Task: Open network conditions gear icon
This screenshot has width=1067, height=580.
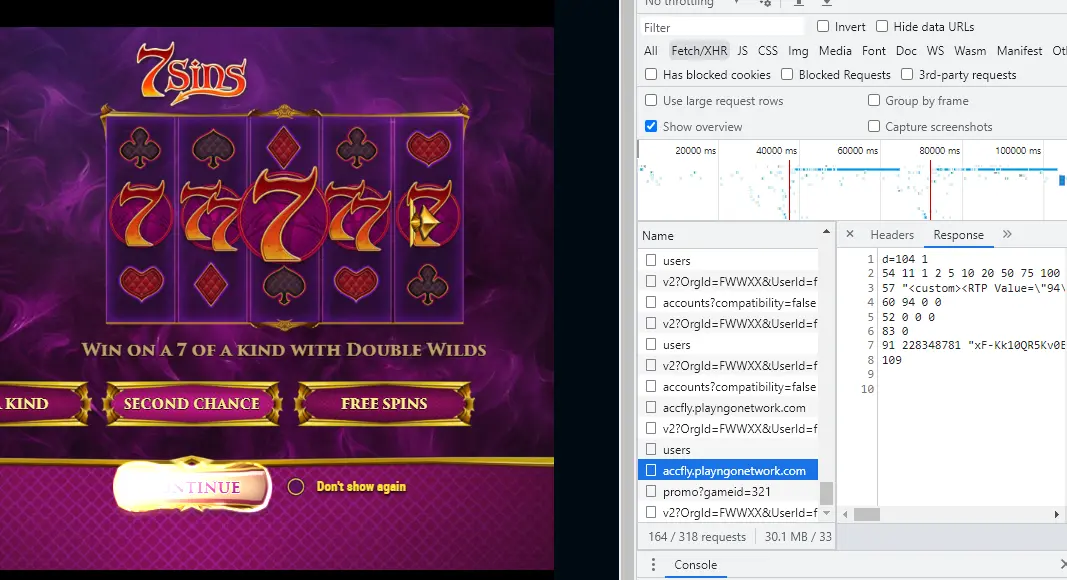Action: point(765,3)
